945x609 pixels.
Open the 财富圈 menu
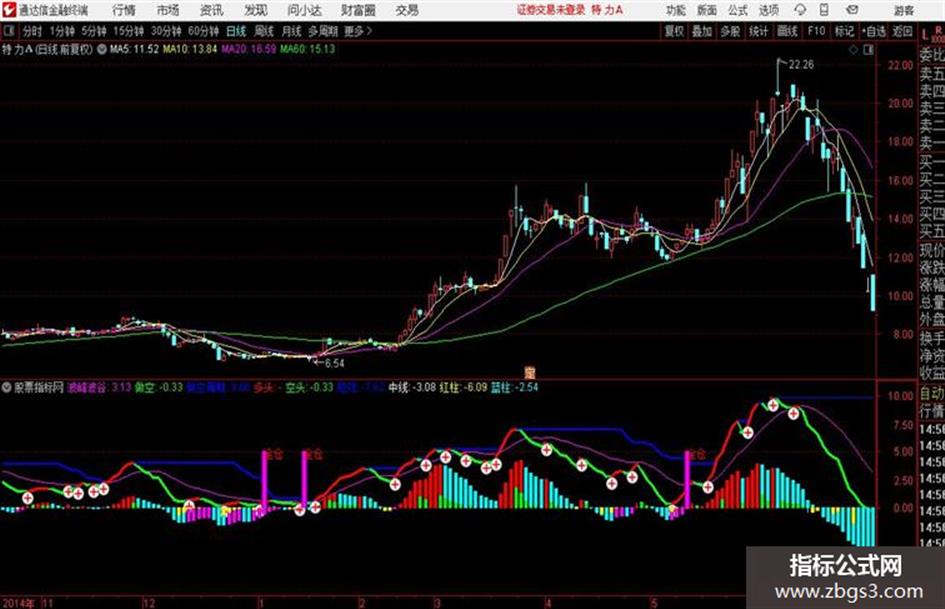tap(358, 10)
